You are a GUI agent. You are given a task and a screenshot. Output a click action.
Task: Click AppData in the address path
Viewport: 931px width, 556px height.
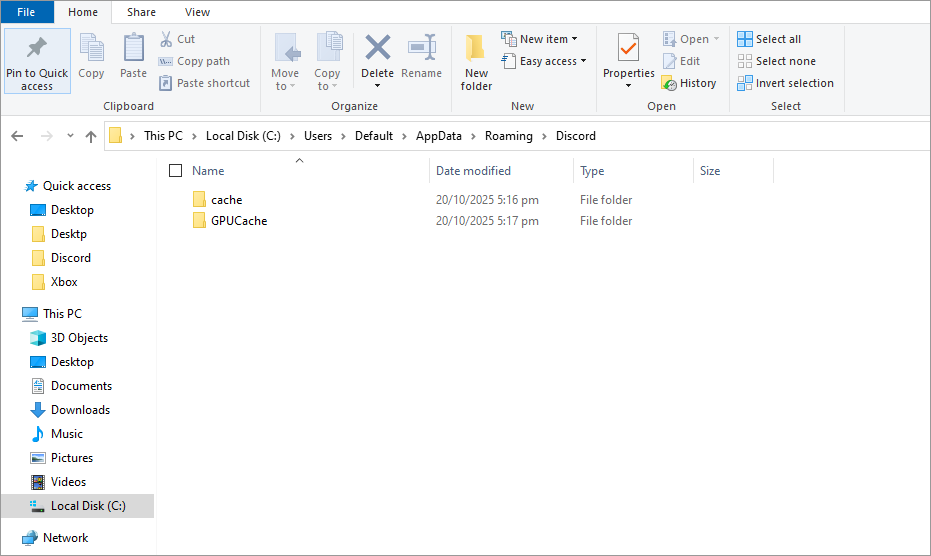pos(439,136)
